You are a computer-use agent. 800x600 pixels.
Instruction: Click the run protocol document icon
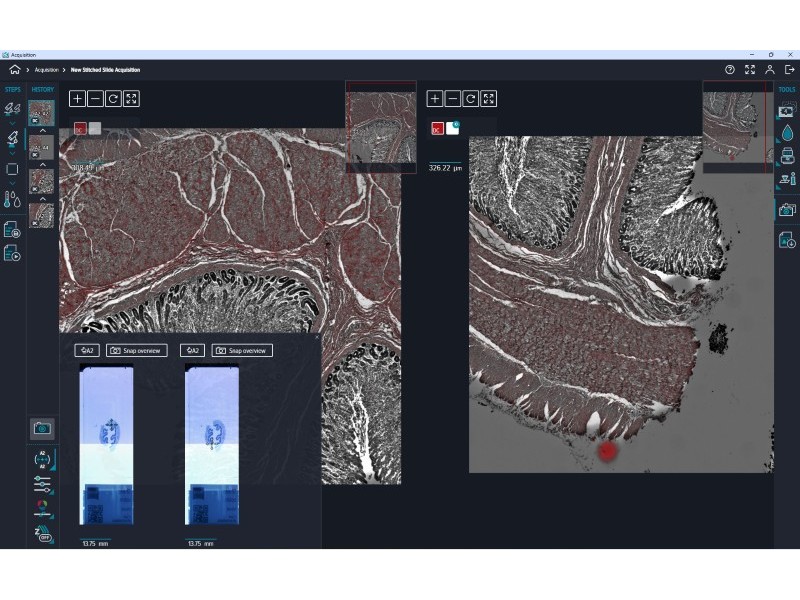click(12, 253)
